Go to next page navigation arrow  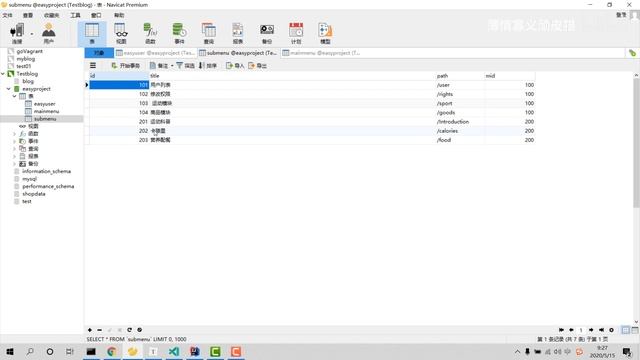coord(591,330)
